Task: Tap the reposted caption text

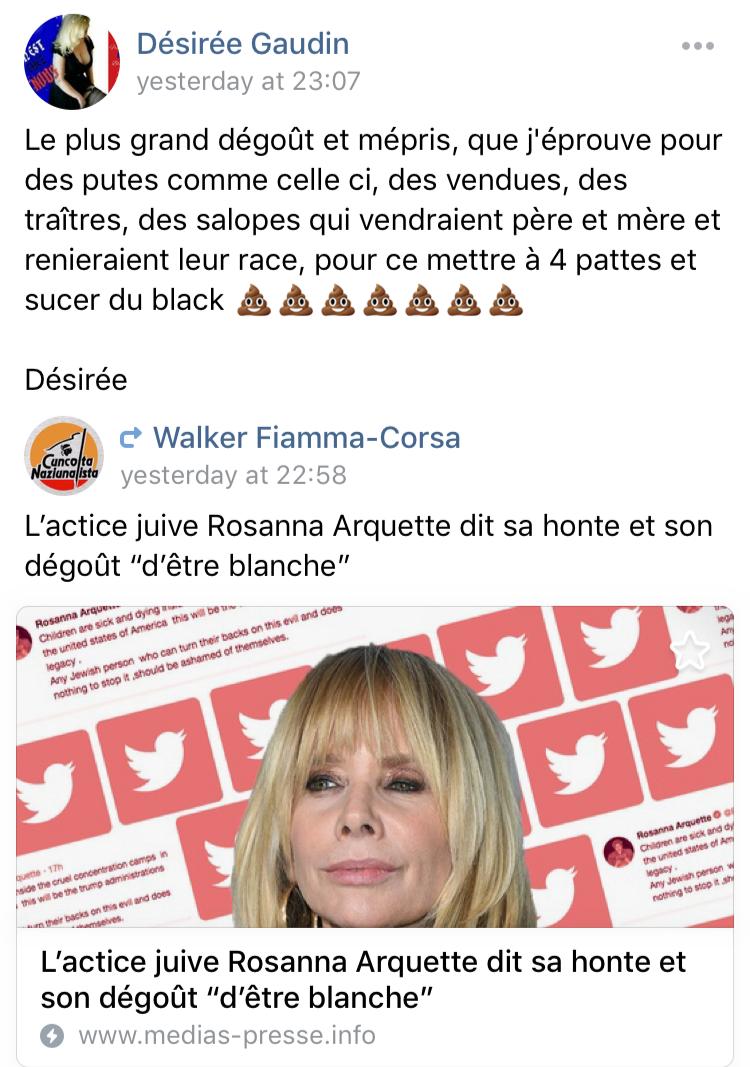Action: (x=368, y=546)
